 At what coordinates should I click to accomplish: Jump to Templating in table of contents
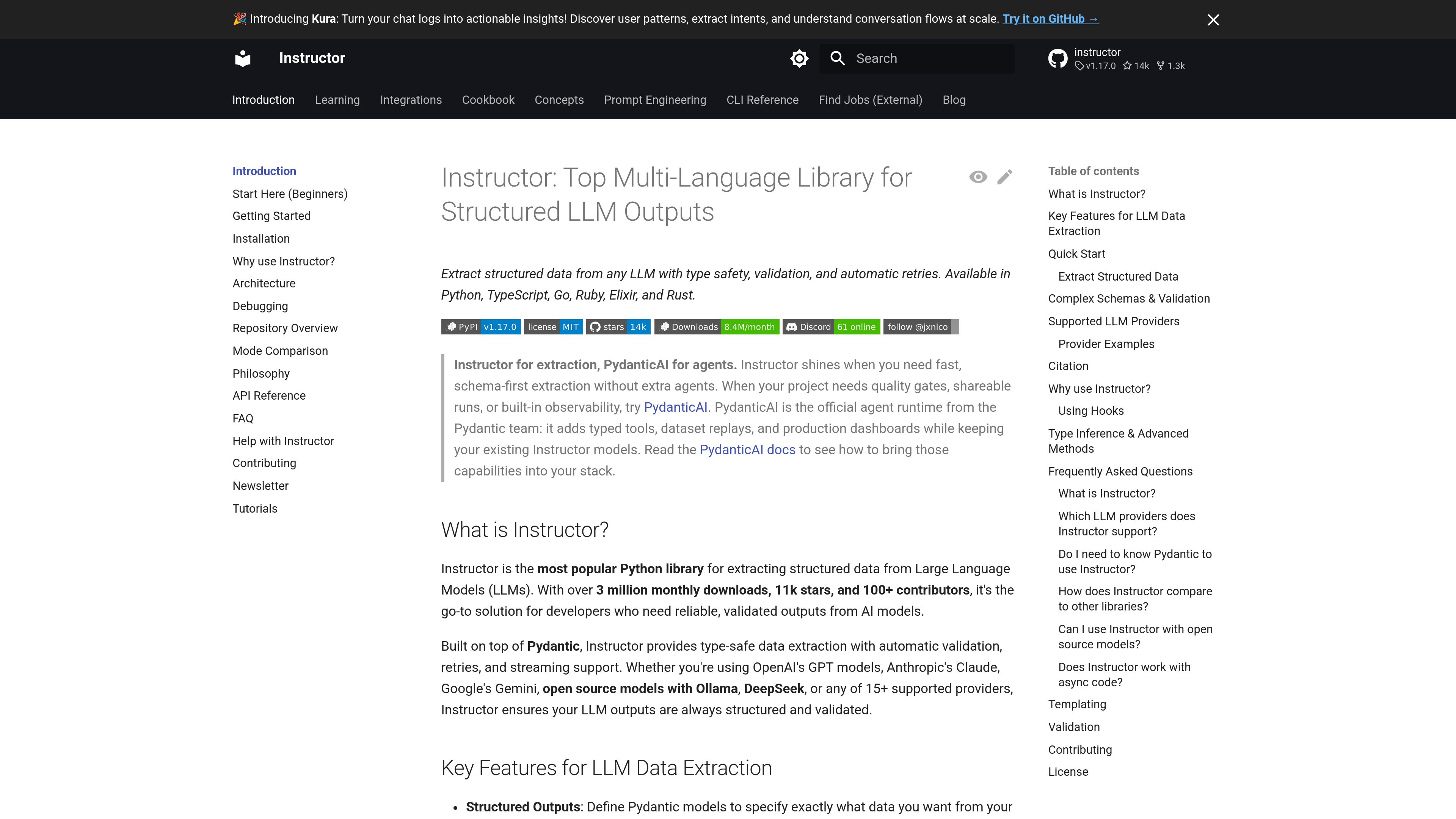pyautogui.click(x=1077, y=704)
